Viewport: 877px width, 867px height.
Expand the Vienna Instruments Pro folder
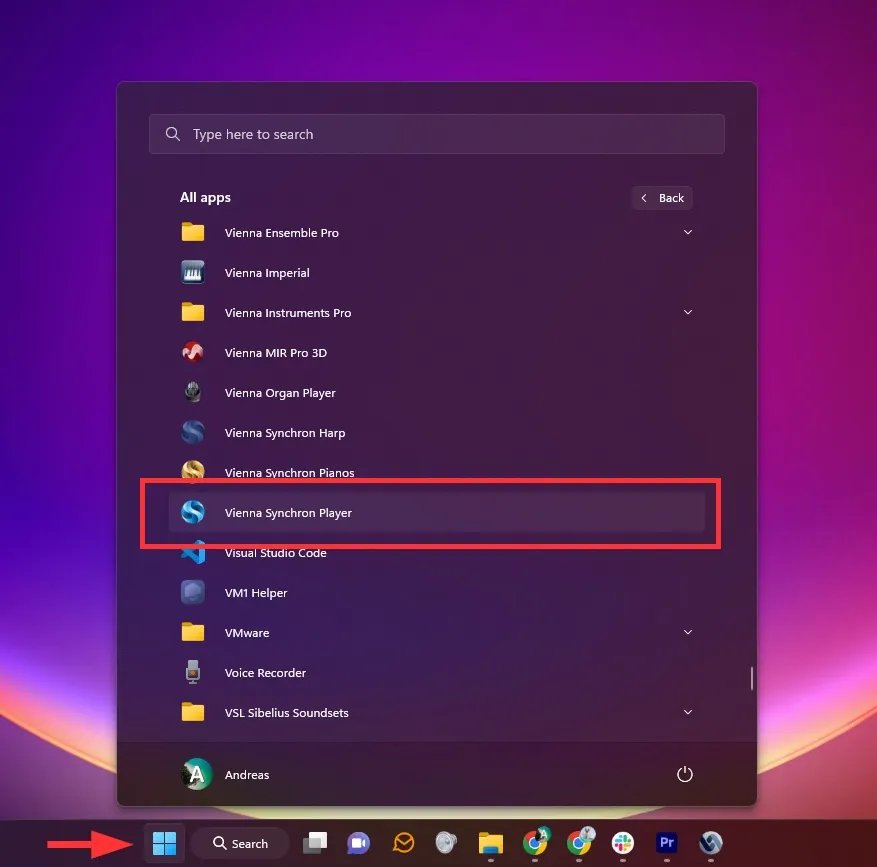tap(687, 313)
